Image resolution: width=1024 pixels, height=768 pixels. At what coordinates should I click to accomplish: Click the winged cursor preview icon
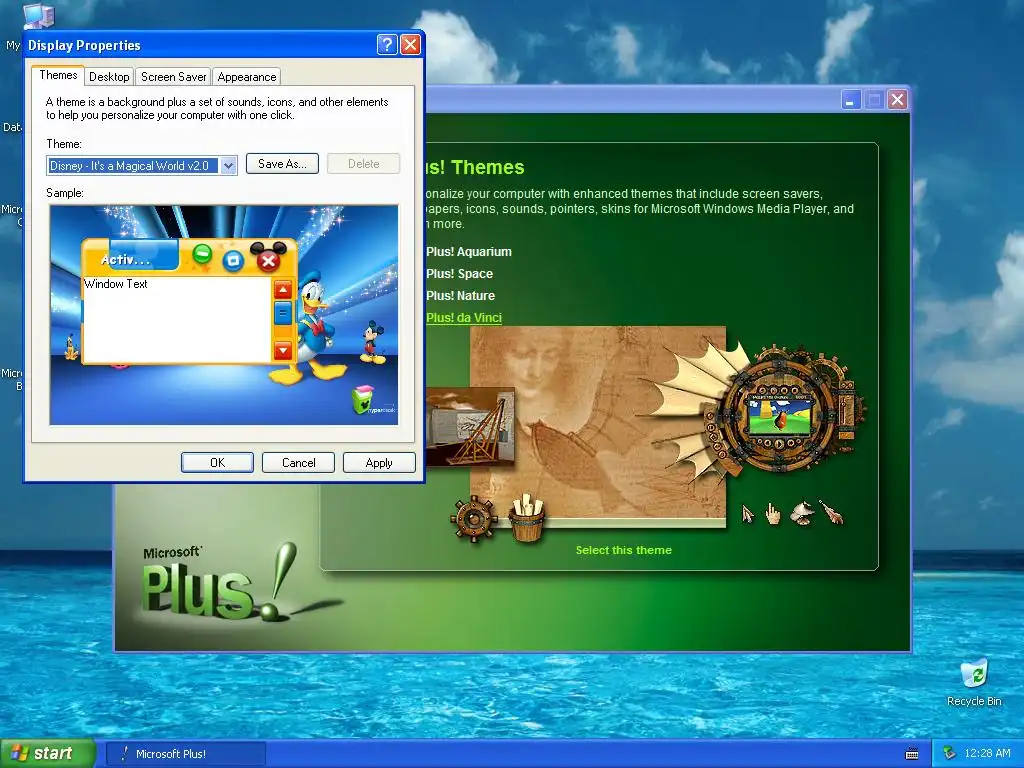[802, 513]
